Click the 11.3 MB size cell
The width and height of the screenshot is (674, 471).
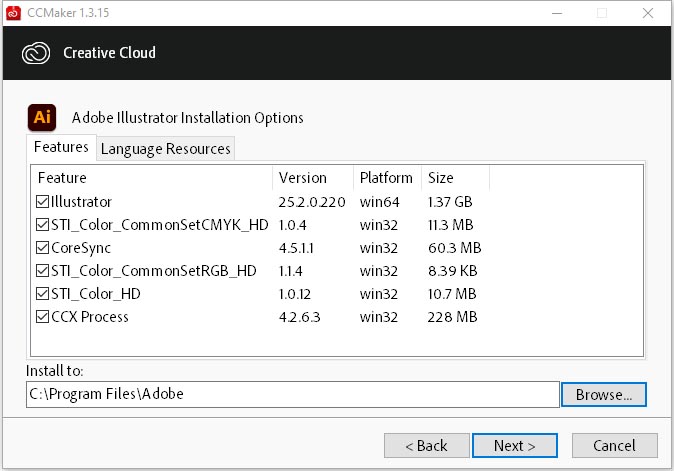[x=450, y=225]
